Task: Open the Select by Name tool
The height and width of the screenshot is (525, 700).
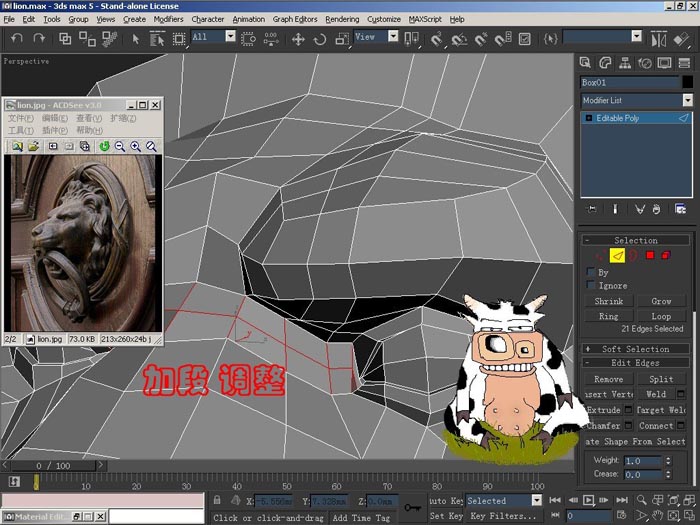Action: pyautogui.click(x=157, y=39)
